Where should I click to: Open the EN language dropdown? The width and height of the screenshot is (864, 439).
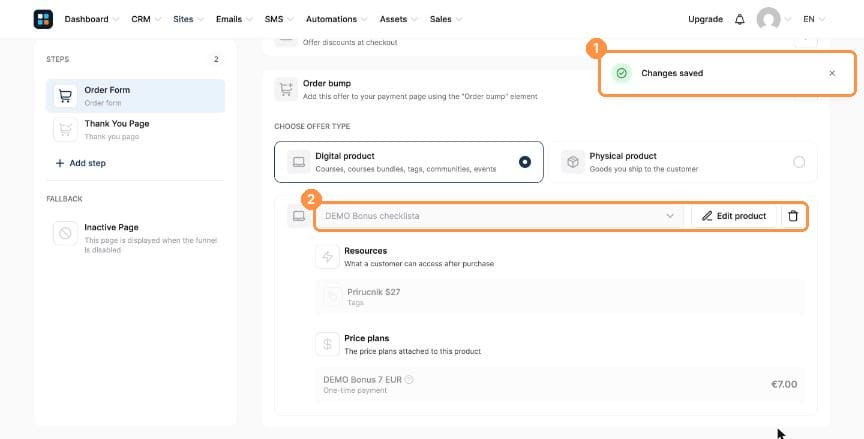(814, 19)
